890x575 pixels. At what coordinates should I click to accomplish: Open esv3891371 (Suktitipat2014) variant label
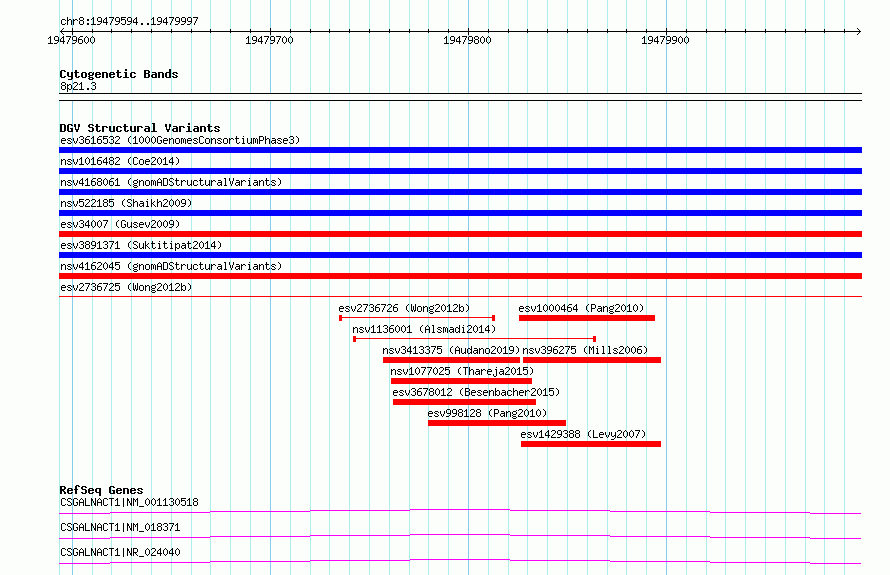pyautogui.click(x=141, y=245)
